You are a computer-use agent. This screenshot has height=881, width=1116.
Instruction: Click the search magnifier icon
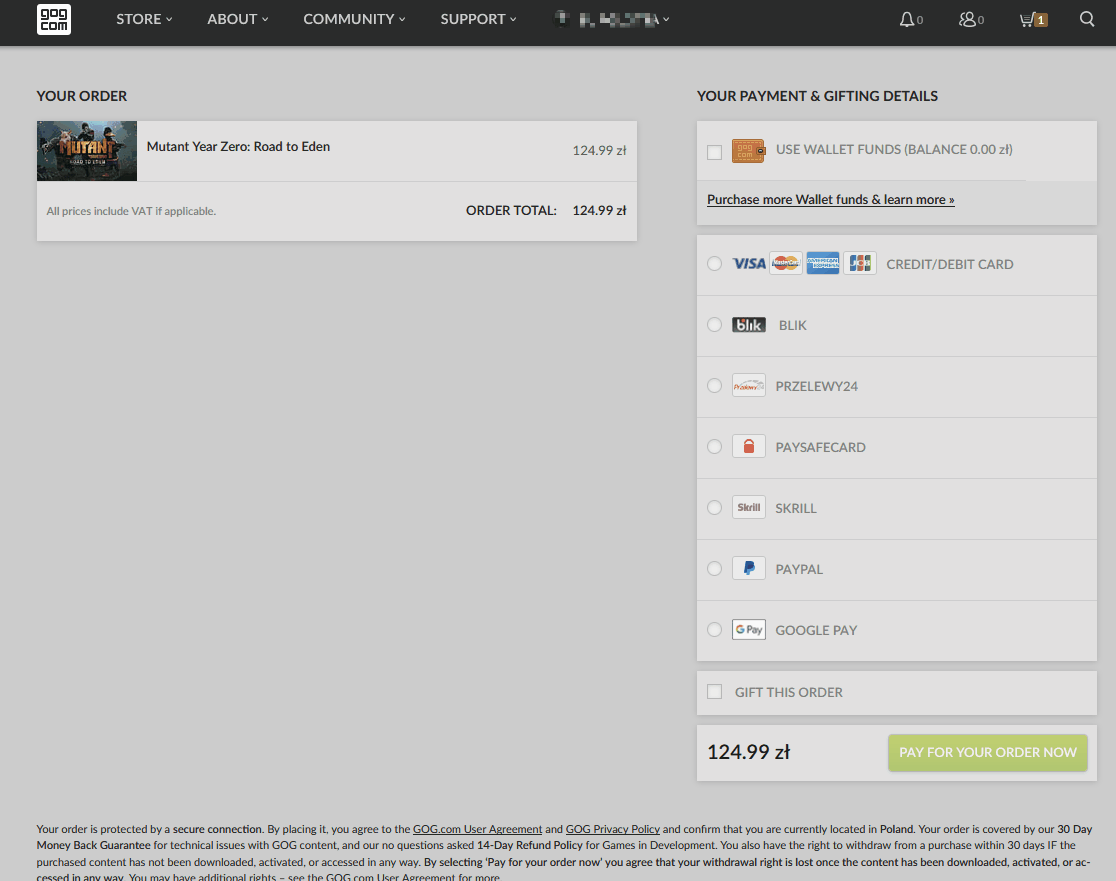(1087, 19)
